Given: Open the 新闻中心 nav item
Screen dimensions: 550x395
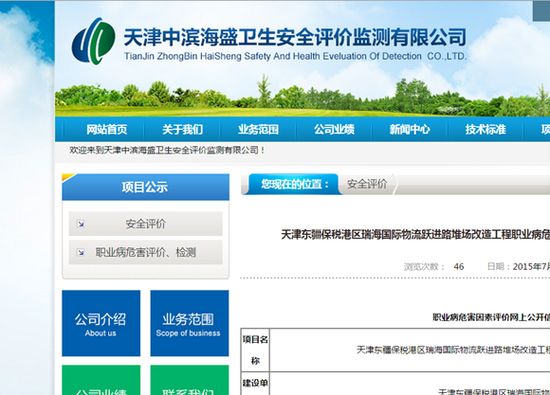Looking at the screenshot, I should pyautogui.click(x=410, y=129).
